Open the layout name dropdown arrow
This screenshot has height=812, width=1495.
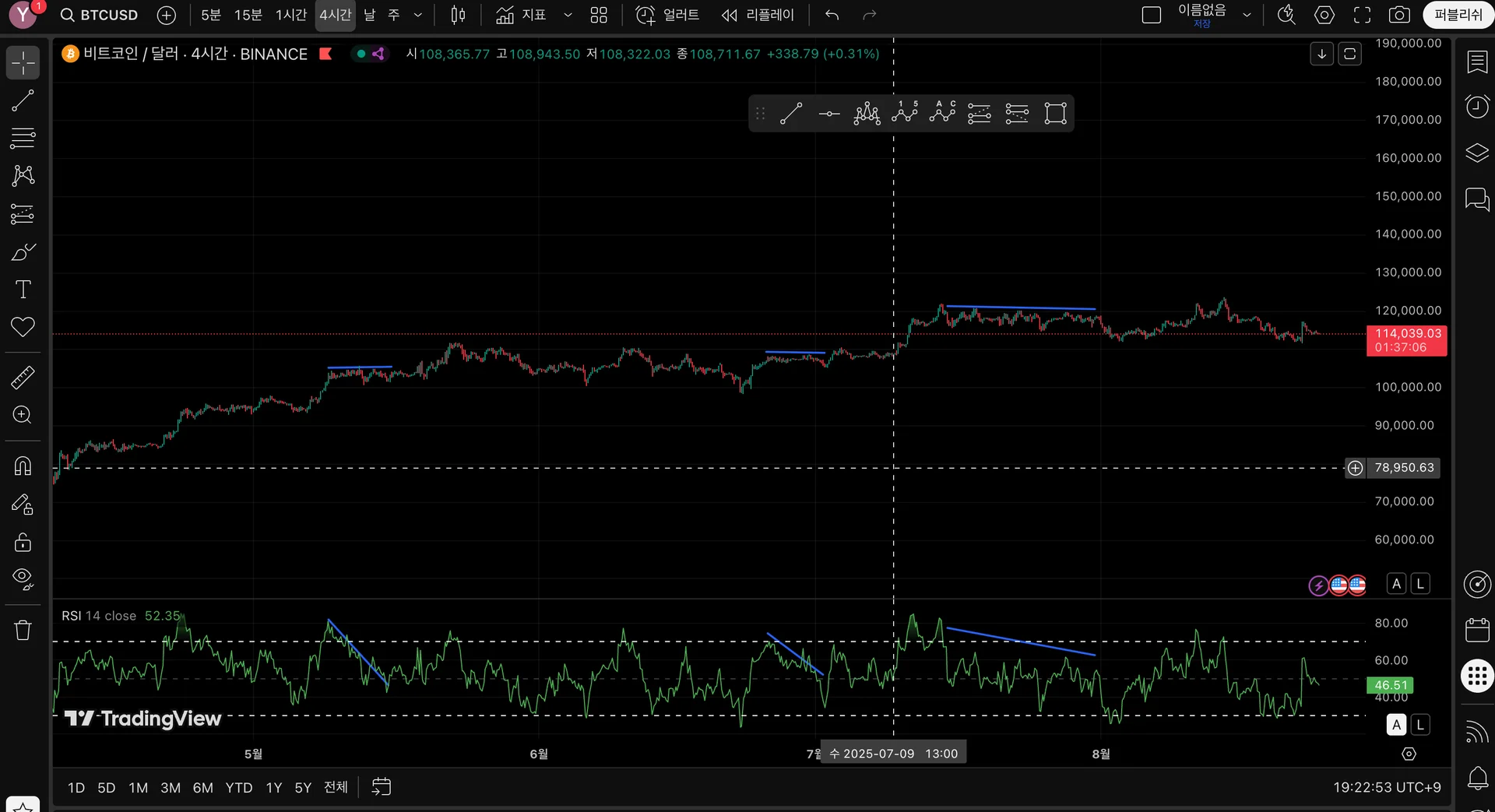pos(1247,15)
